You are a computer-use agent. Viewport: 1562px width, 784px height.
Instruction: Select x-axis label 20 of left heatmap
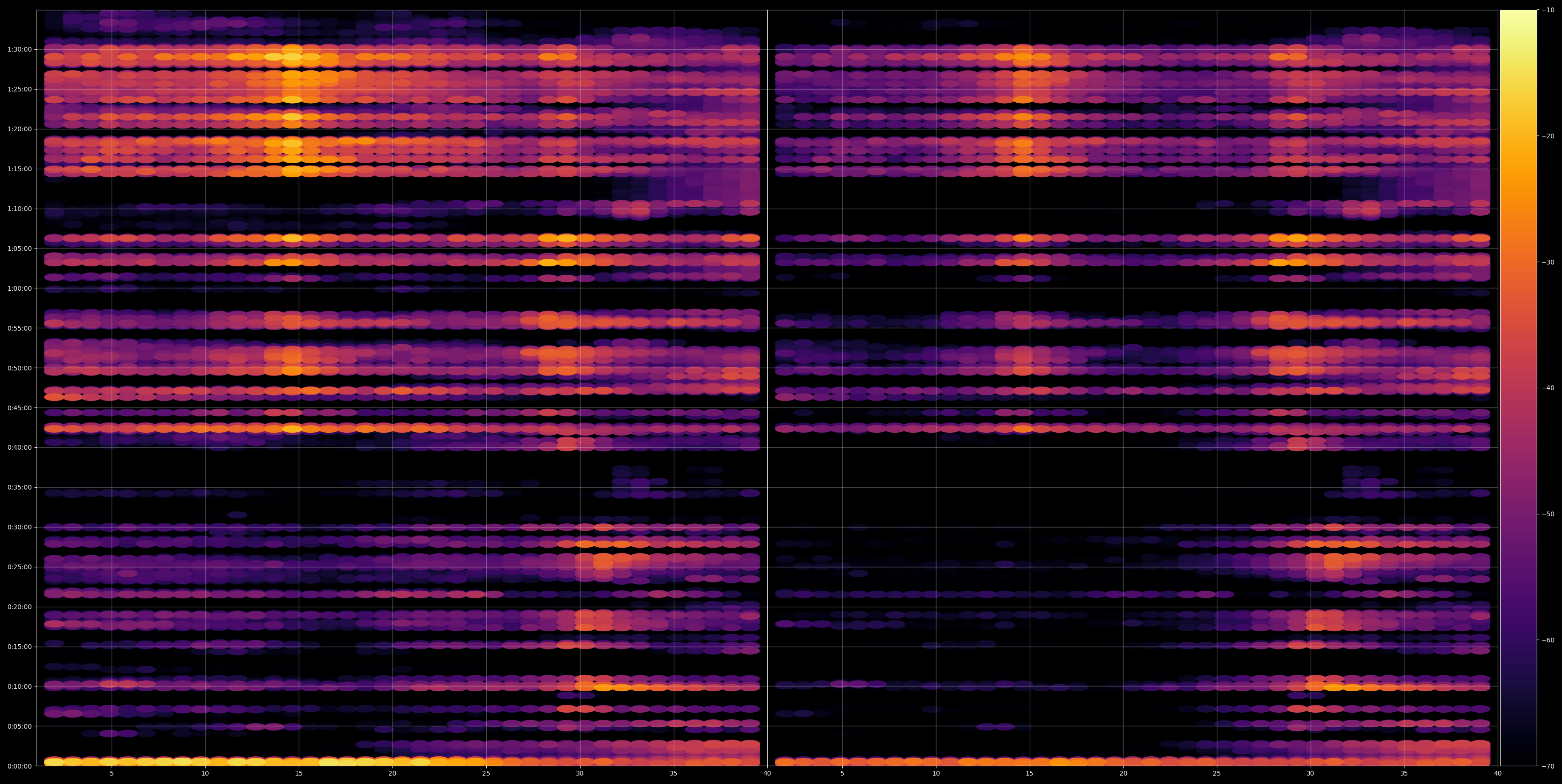(392, 774)
